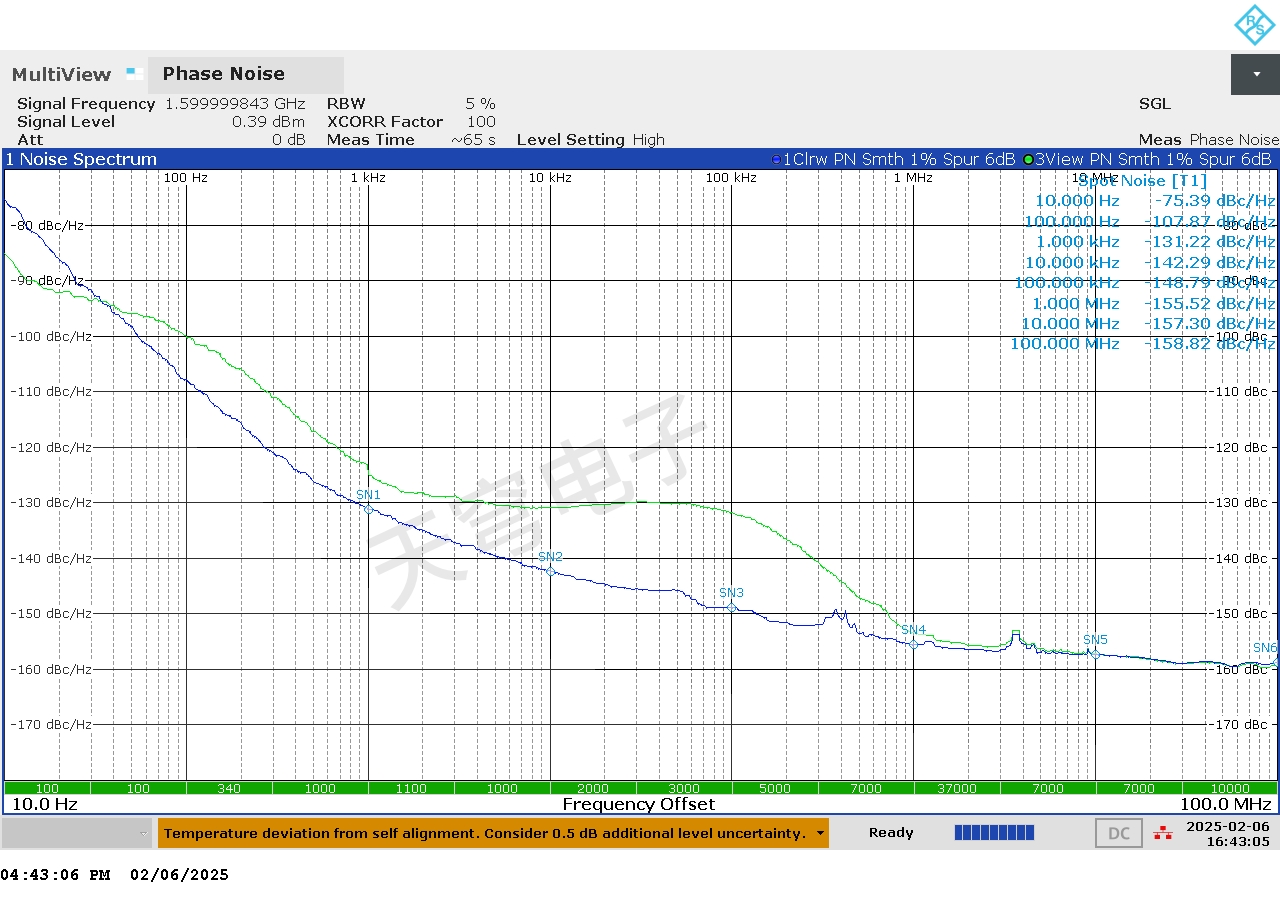Click the -170 dBc/Hz left axis label
The width and height of the screenshot is (1280, 900).
(50, 724)
